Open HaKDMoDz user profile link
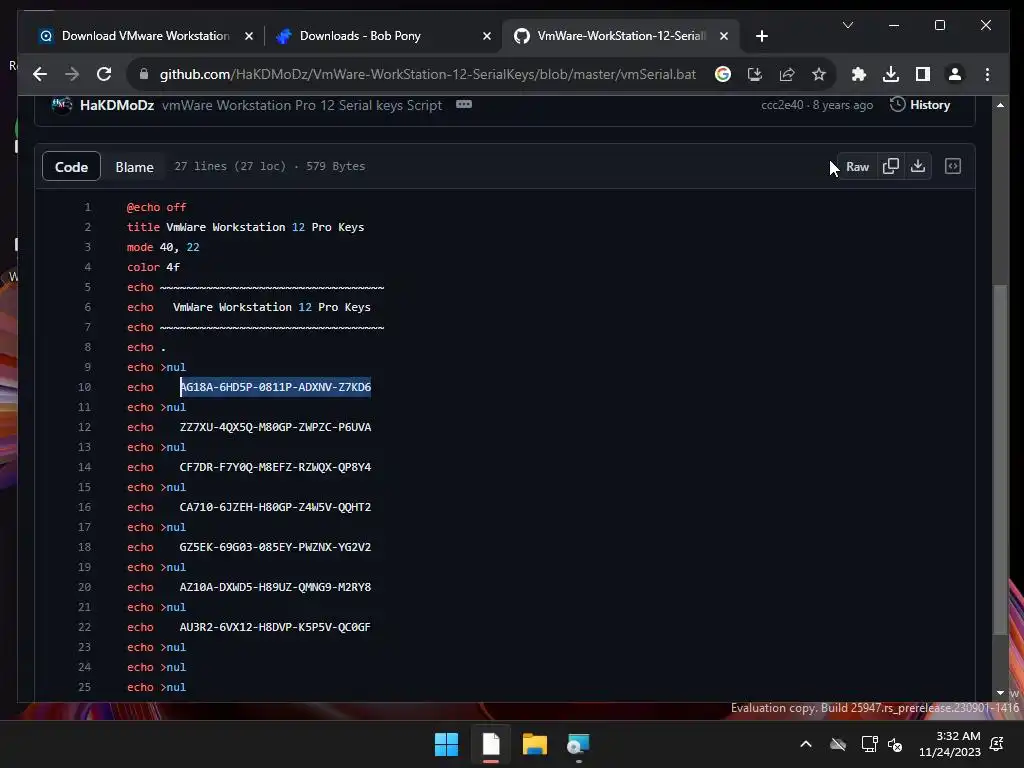The width and height of the screenshot is (1024, 768). pos(117,105)
